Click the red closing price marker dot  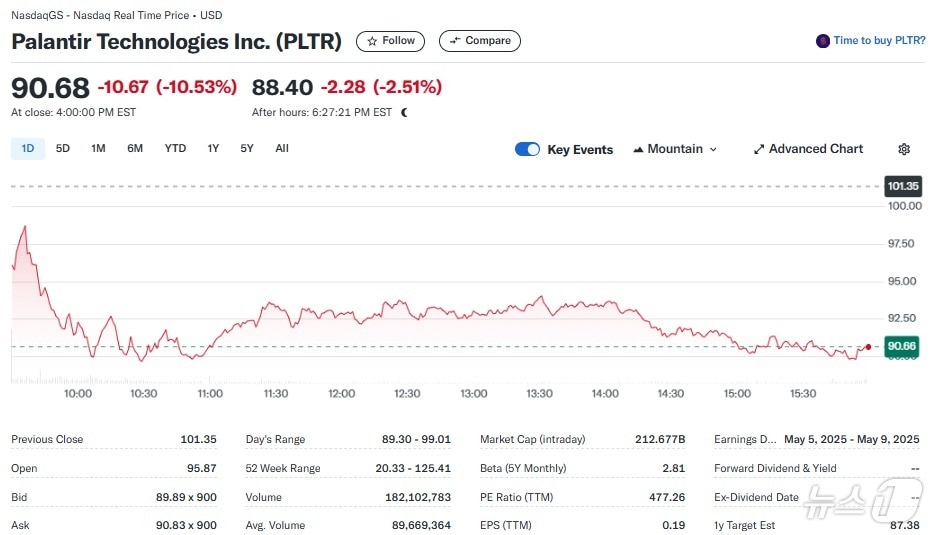click(868, 347)
